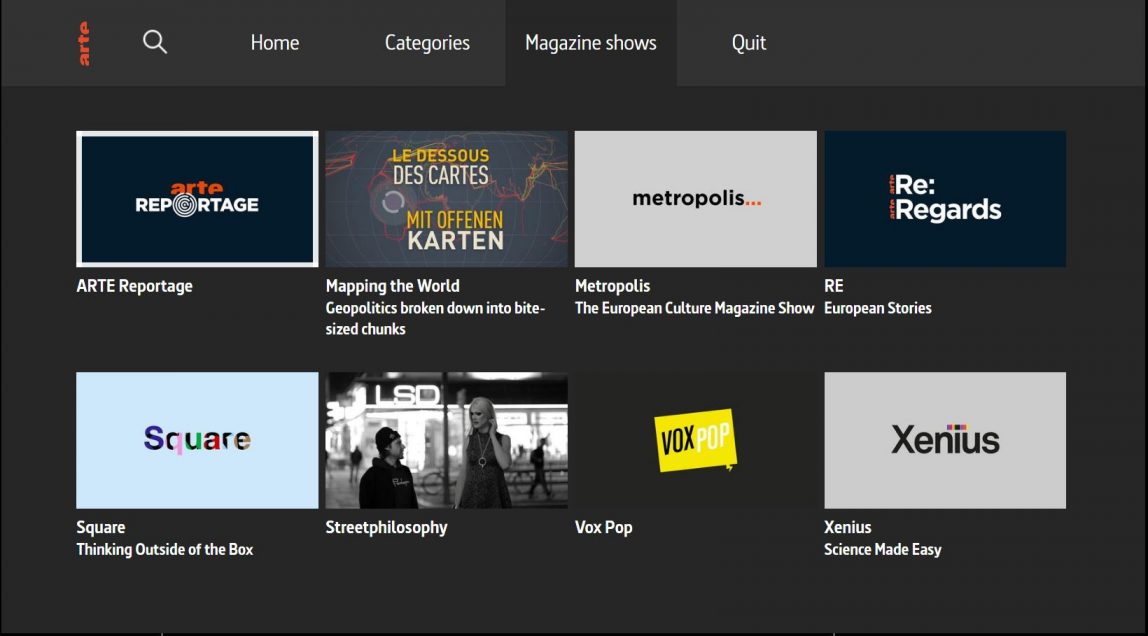Go to the Home menu item
Image resolution: width=1148 pixels, height=636 pixels.
point(275,42)
